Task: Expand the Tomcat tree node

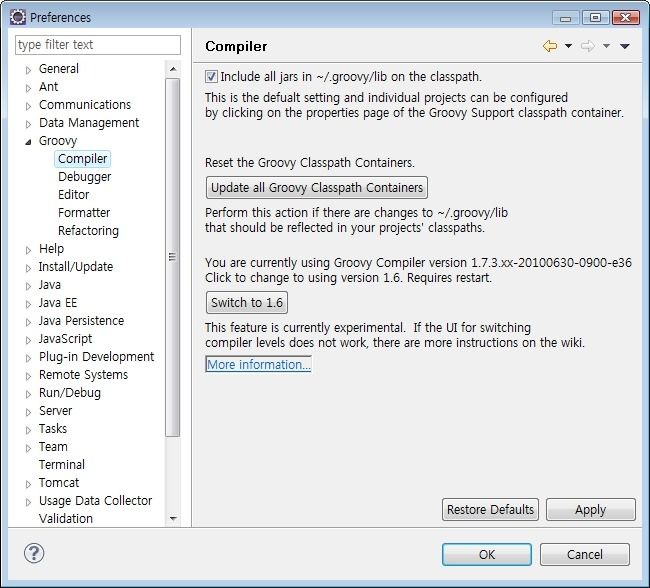Action: 28,484
